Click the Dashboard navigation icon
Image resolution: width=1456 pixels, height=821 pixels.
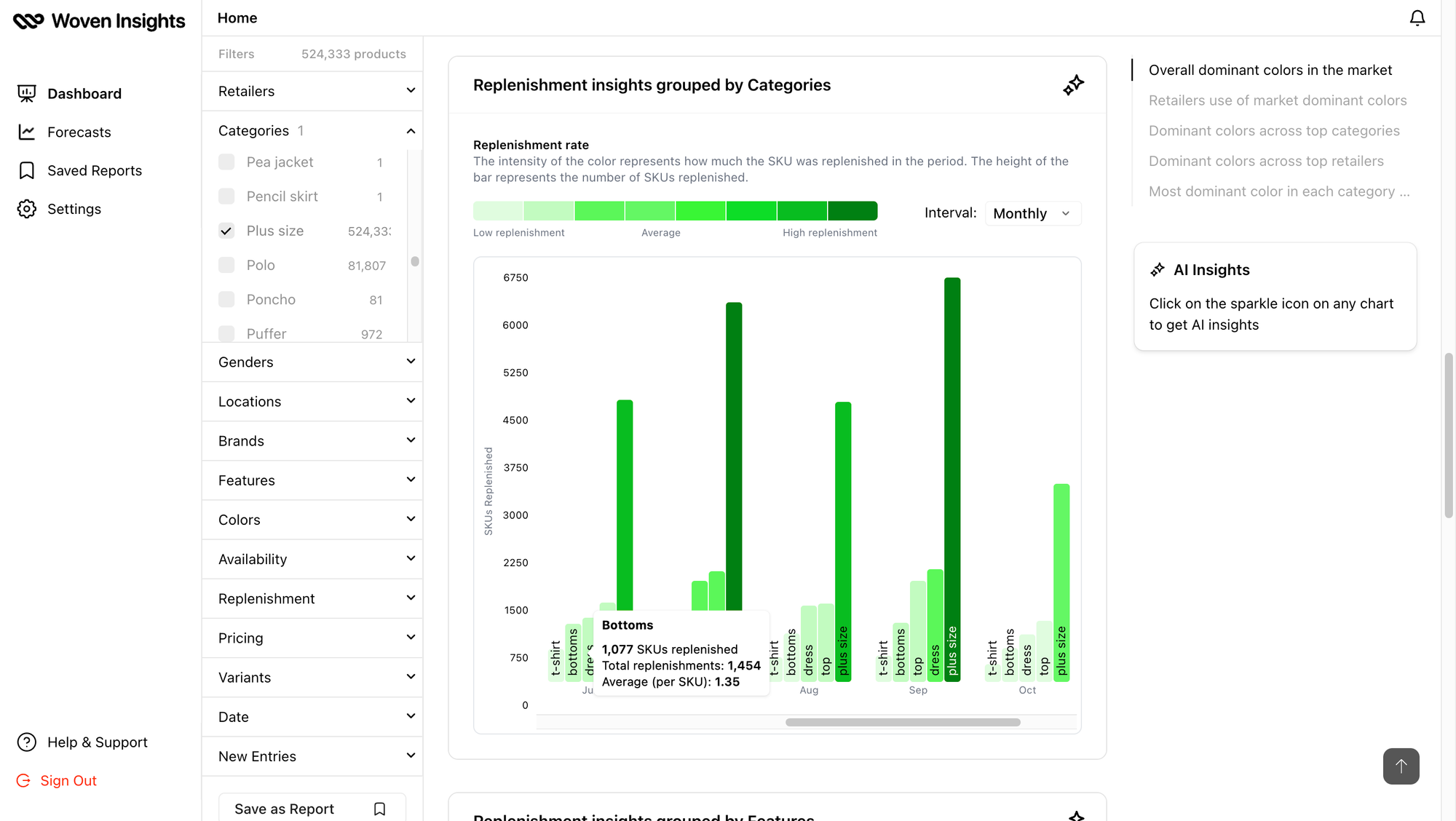(x=27, y=93)
